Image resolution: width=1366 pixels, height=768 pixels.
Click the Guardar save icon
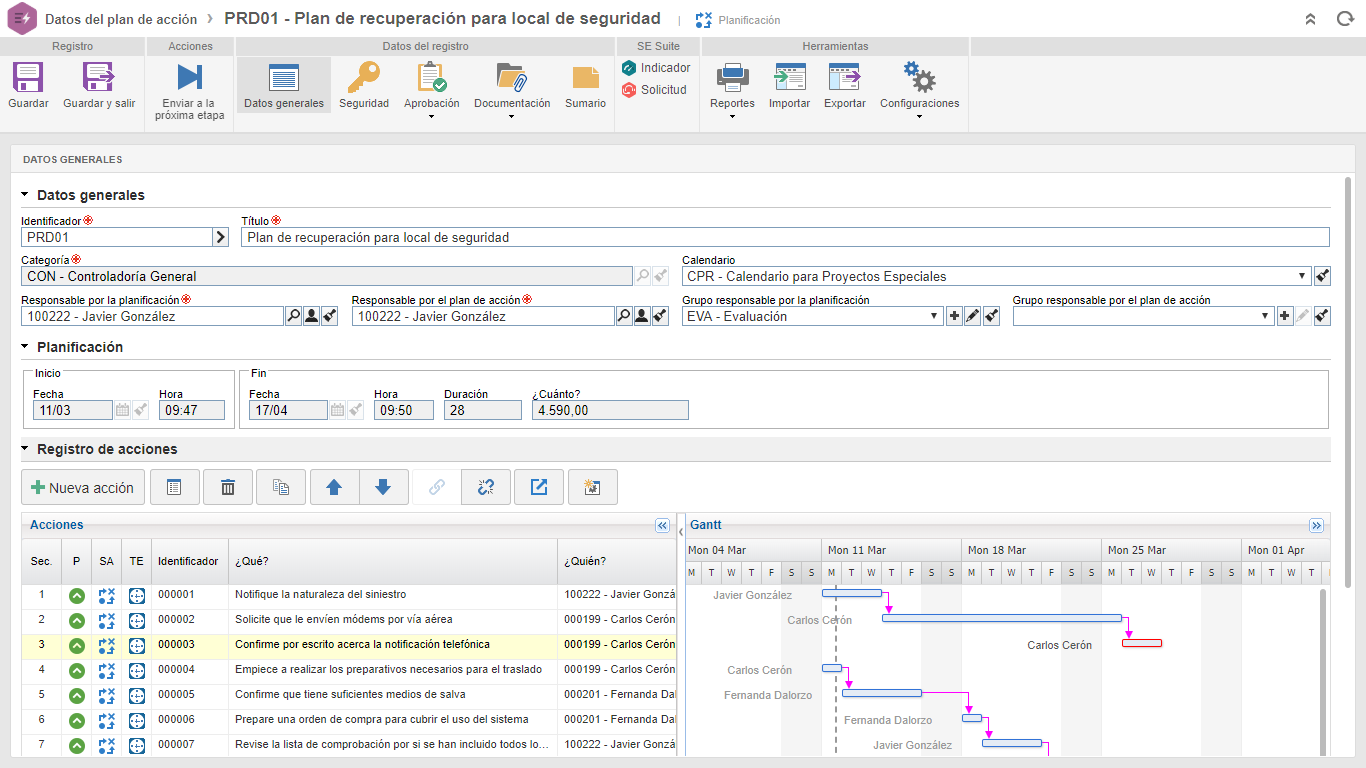point(28,78)
